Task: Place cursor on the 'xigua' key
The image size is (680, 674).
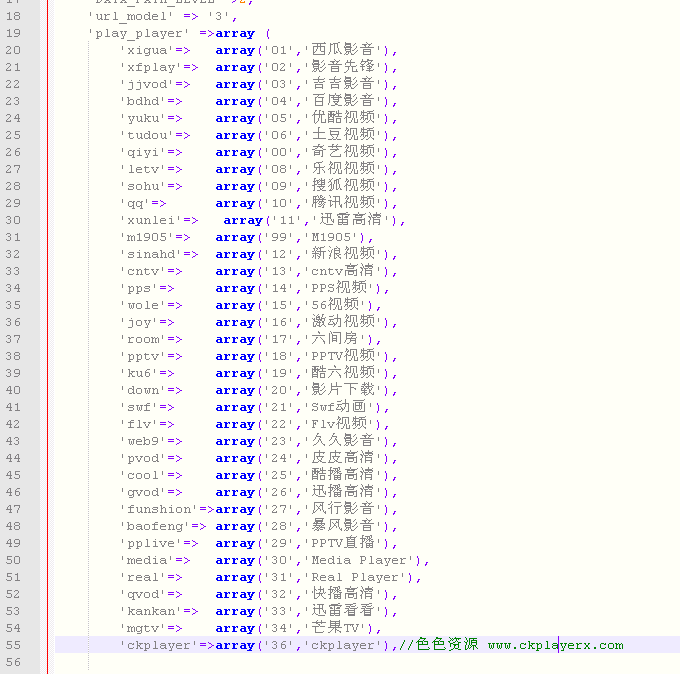Action: click(x=147, y=50)
